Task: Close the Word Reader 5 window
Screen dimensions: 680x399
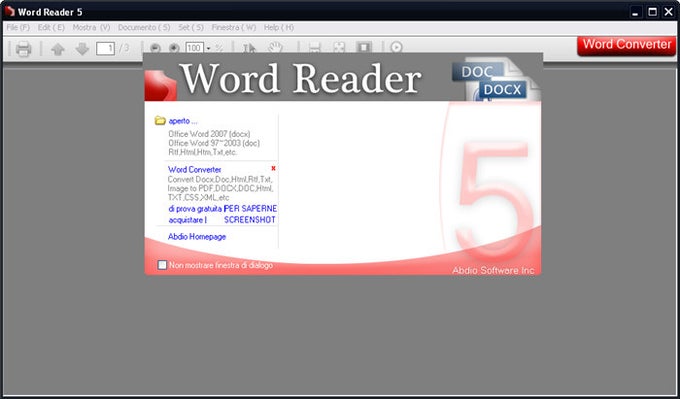Action: pos(669,12)
